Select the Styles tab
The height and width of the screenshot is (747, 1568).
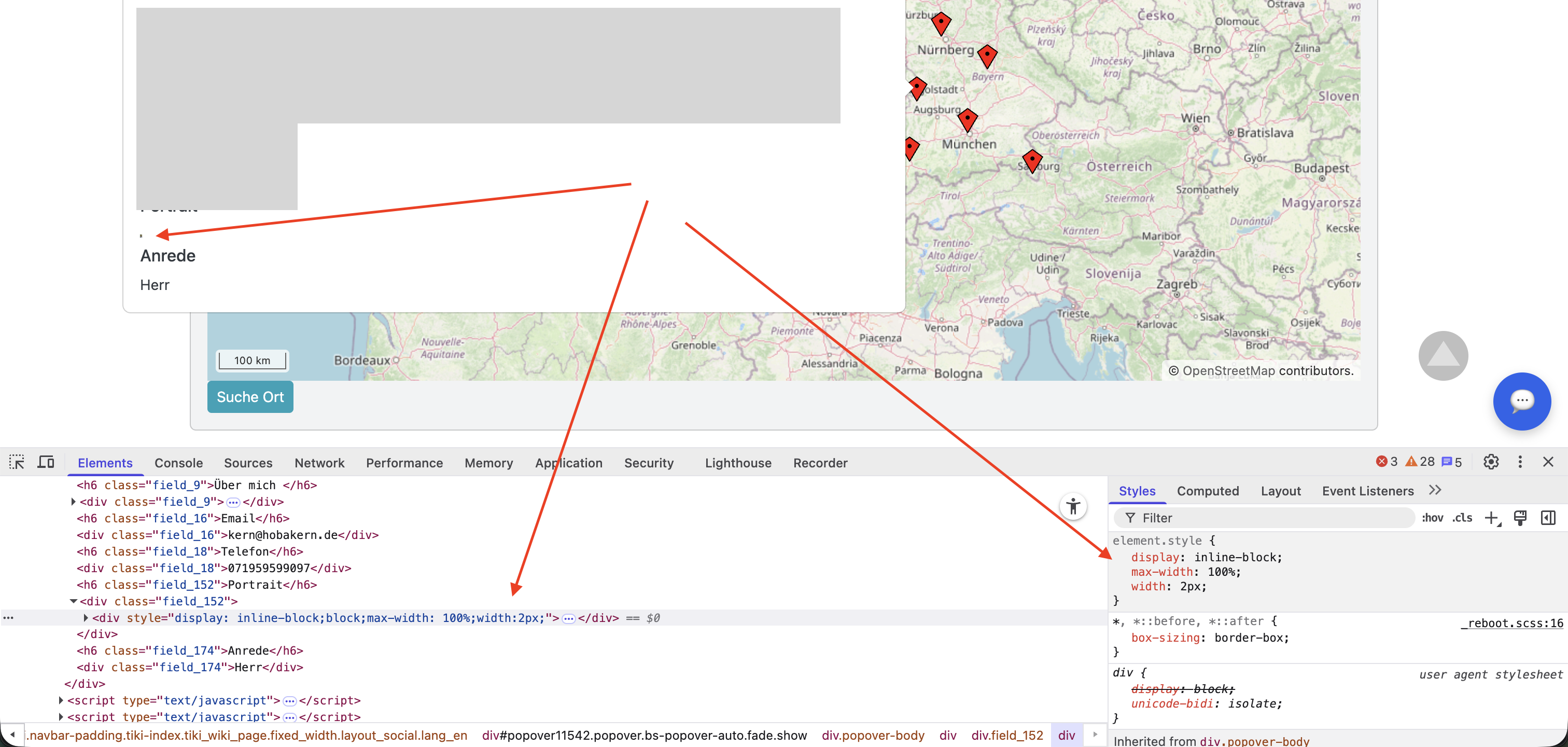pyautogui.click(x=1137, y=491)
